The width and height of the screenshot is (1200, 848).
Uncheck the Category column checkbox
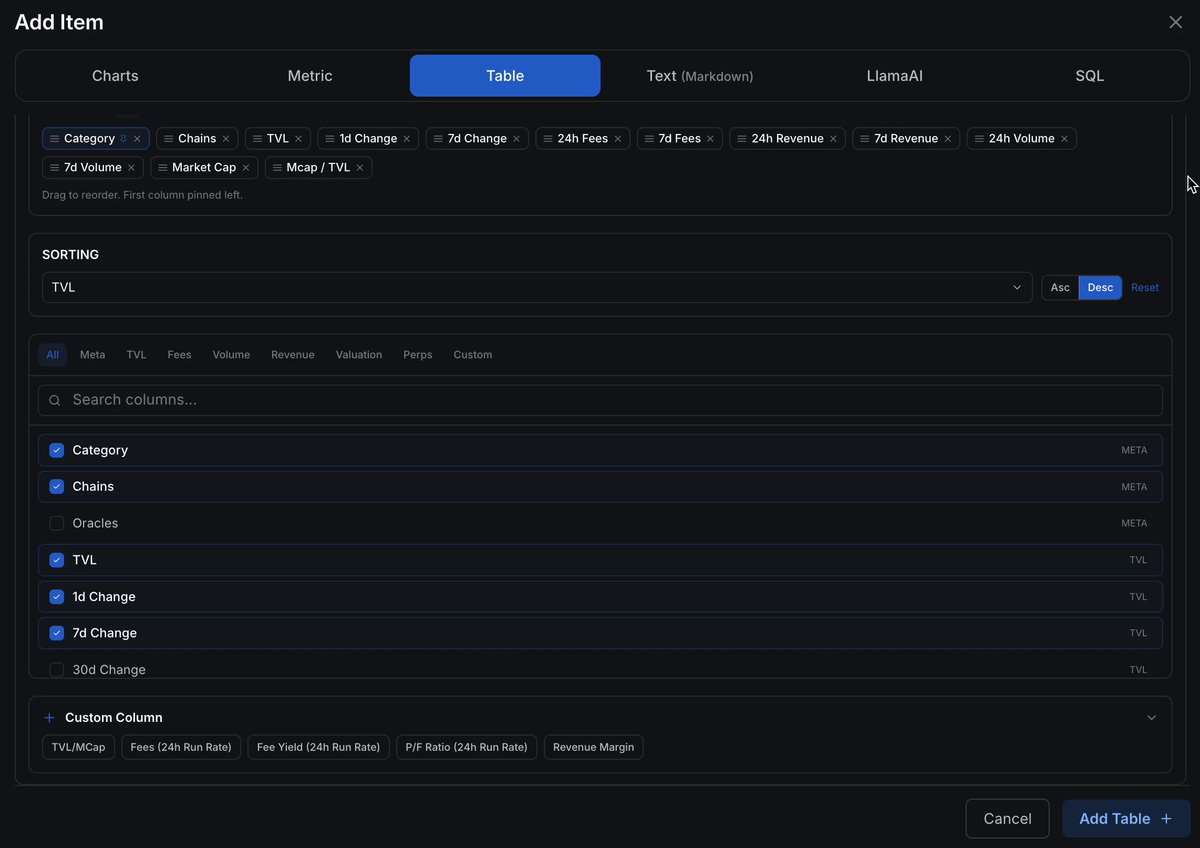click(57, 451)
